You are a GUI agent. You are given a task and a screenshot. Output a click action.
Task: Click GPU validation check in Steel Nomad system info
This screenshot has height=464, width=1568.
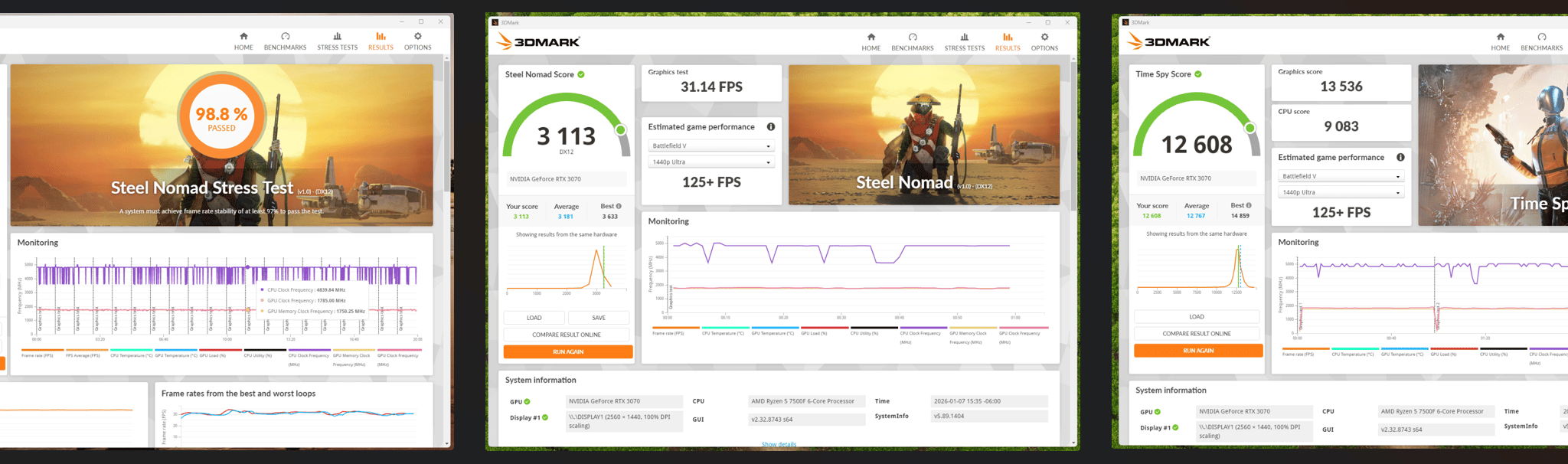(527, 401)
